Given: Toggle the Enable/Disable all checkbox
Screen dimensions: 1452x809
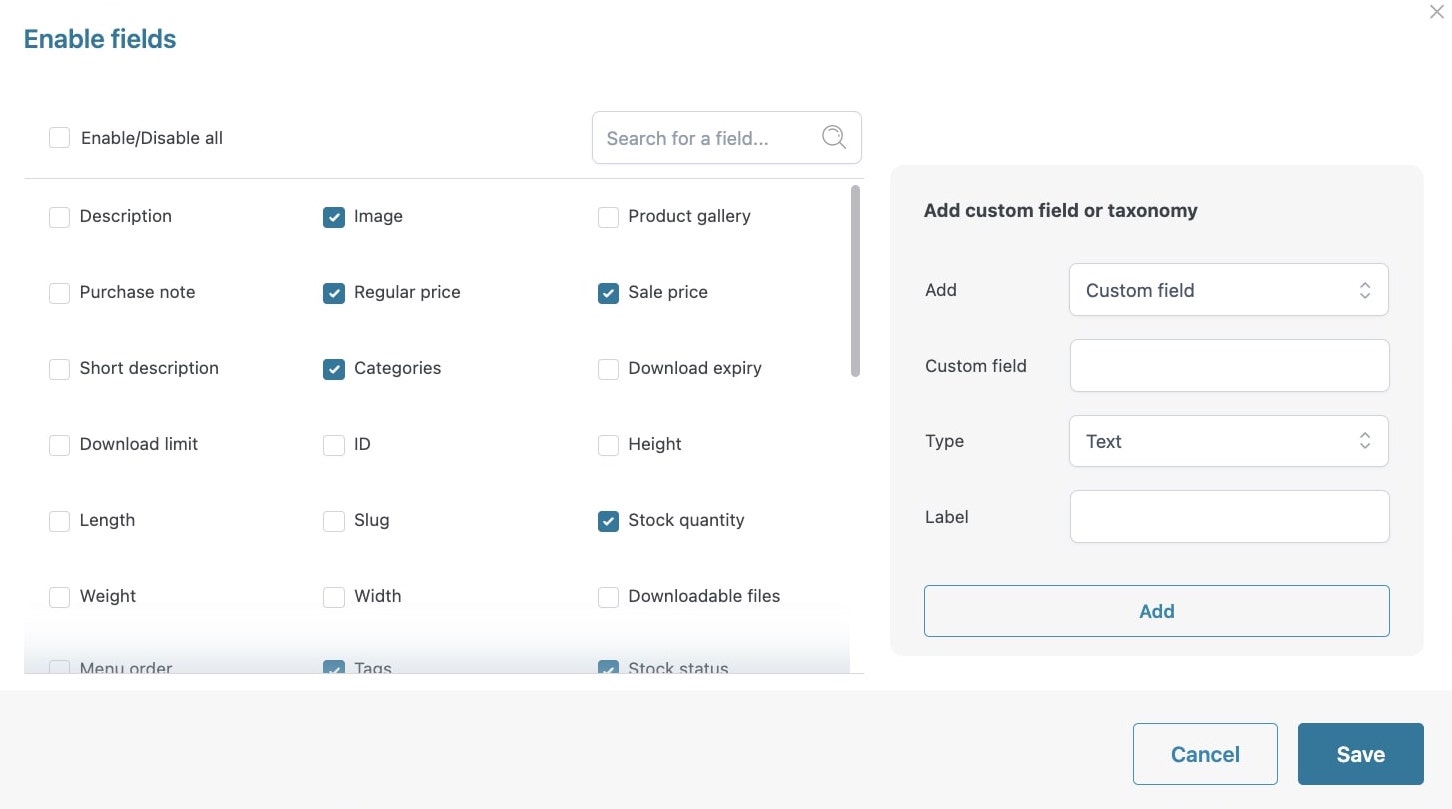Looking at the screenshot, I should (x=60, y=138).
